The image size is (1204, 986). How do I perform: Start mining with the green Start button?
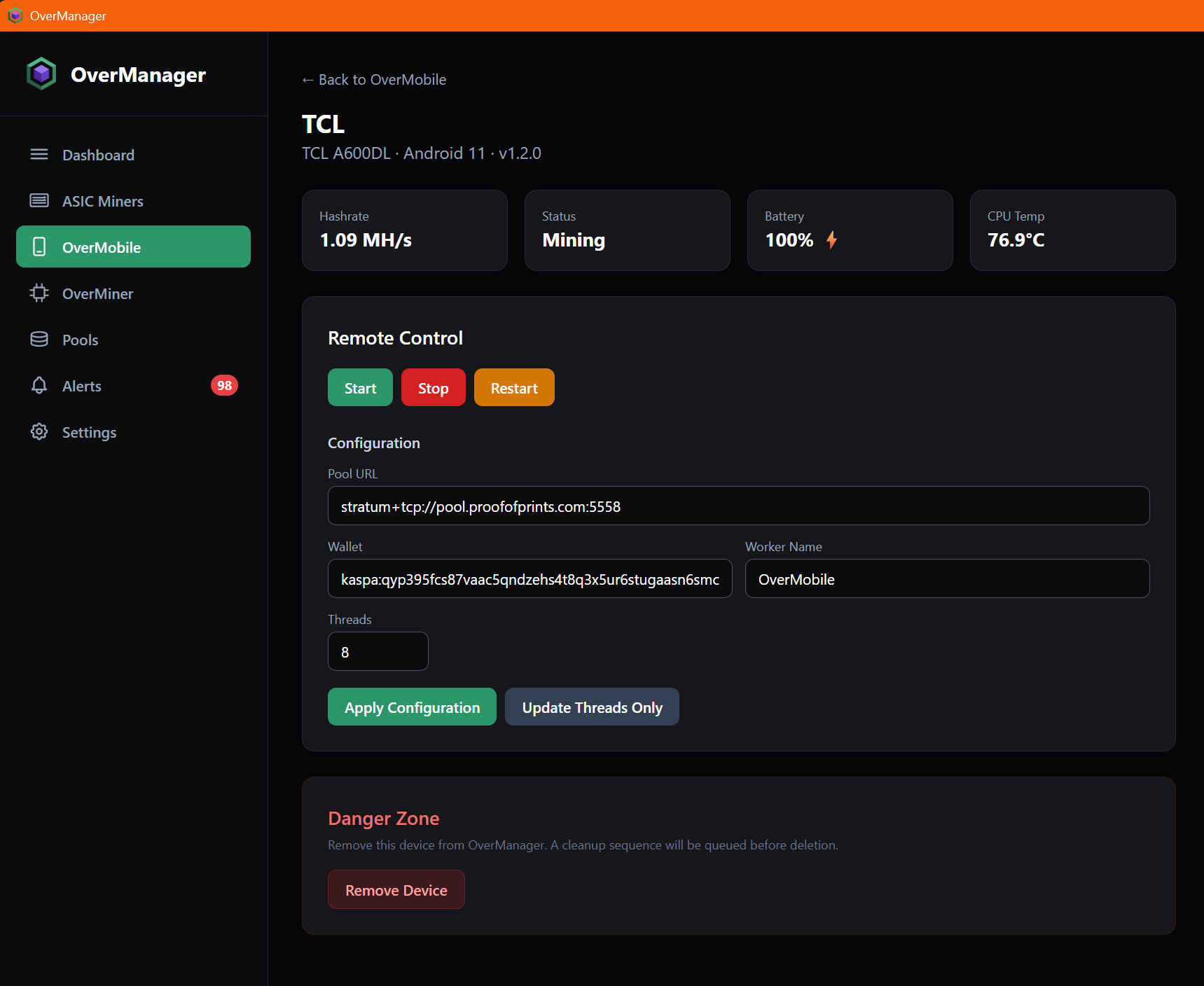pyautogui.click(x=360, y=387)
